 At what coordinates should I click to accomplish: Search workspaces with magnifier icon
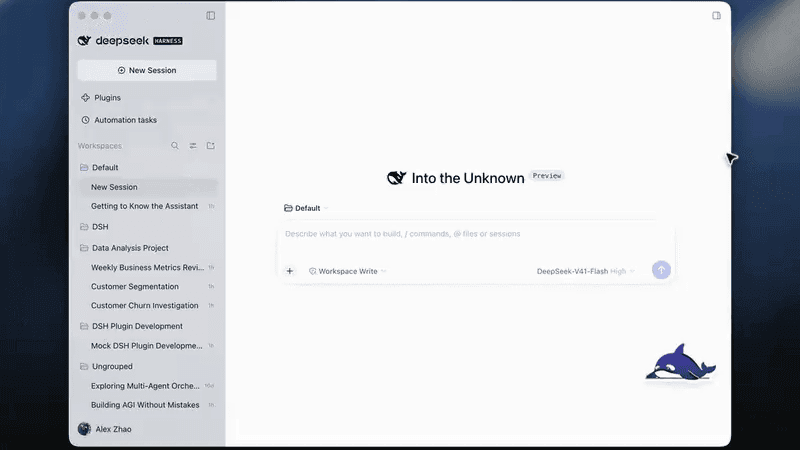pos(175,146)
